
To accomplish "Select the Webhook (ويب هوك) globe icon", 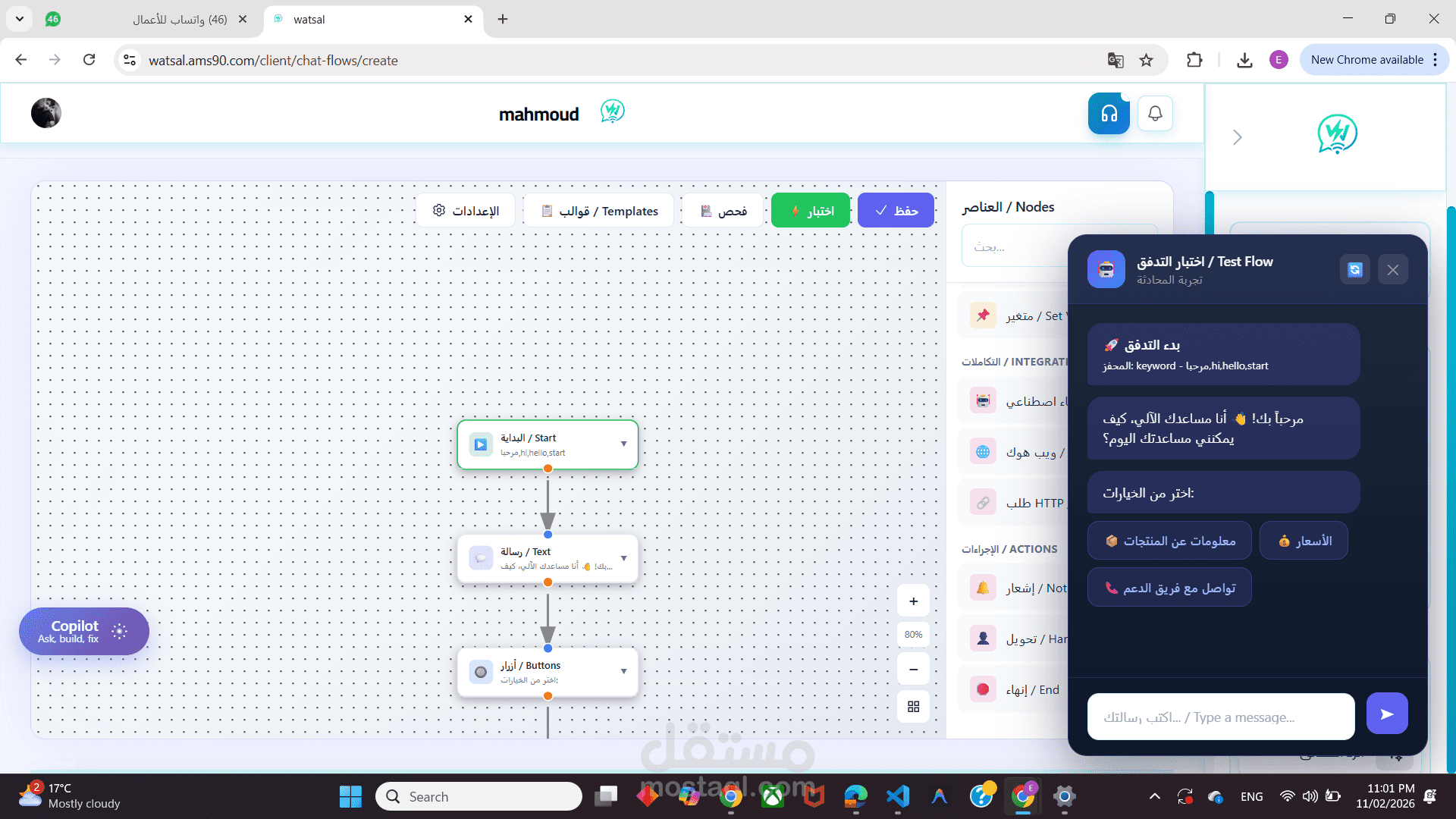I will (x=984, y=451).
